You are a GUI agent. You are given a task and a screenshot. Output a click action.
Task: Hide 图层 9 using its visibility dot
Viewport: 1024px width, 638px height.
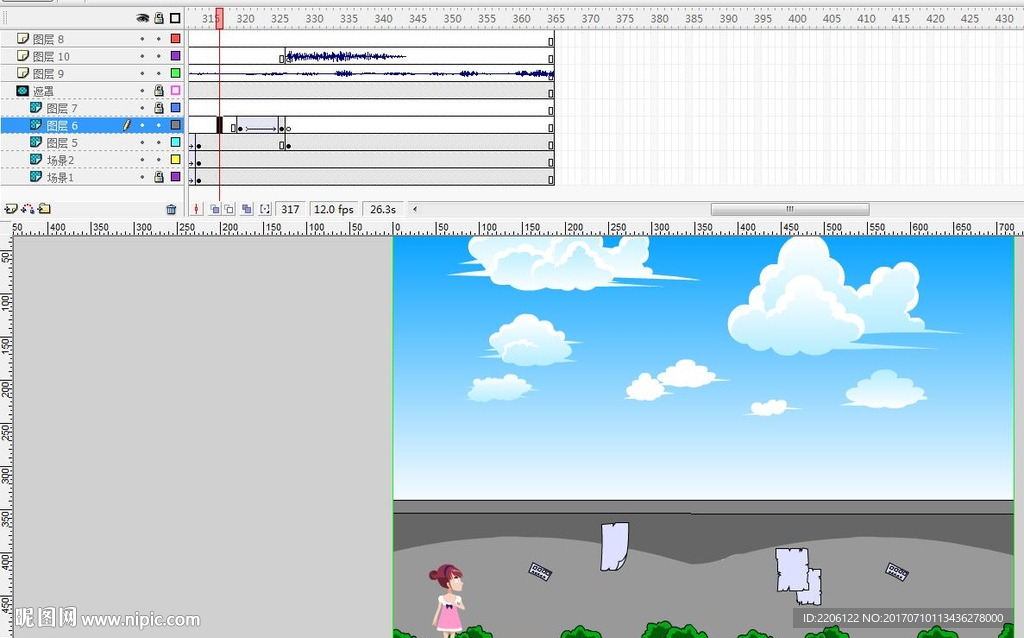[x=142, y=73]
